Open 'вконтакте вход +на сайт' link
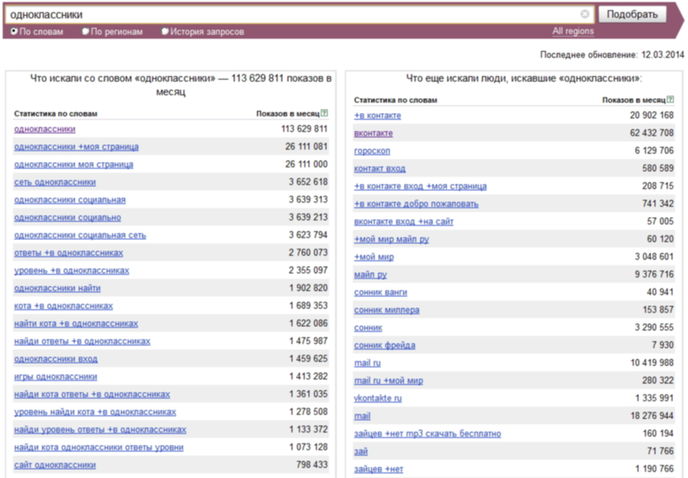This screenshot has height=478, width=688. click(404, 222)
